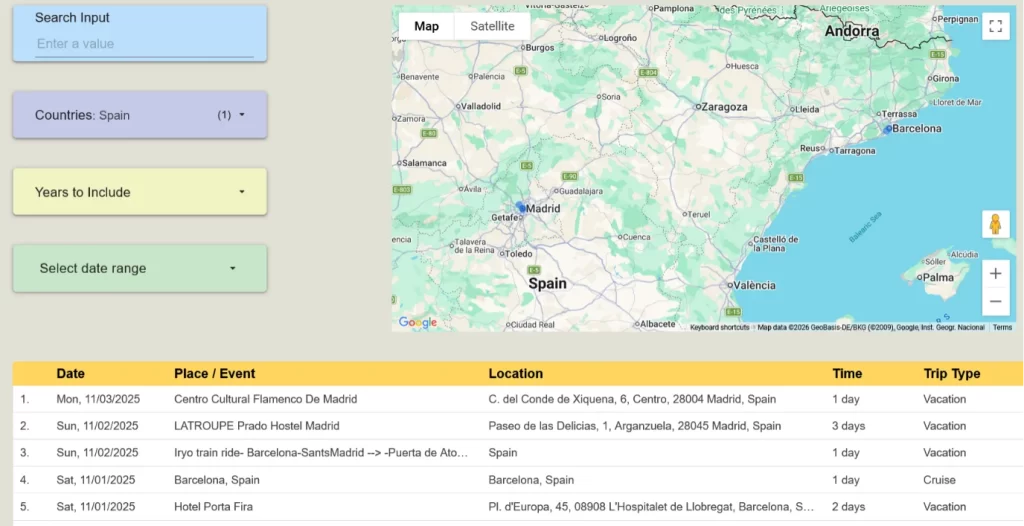Open the Select date range dropdown
Image resolution: width=1024 pixels, height=526 pixels.
[x=140, y=269]
